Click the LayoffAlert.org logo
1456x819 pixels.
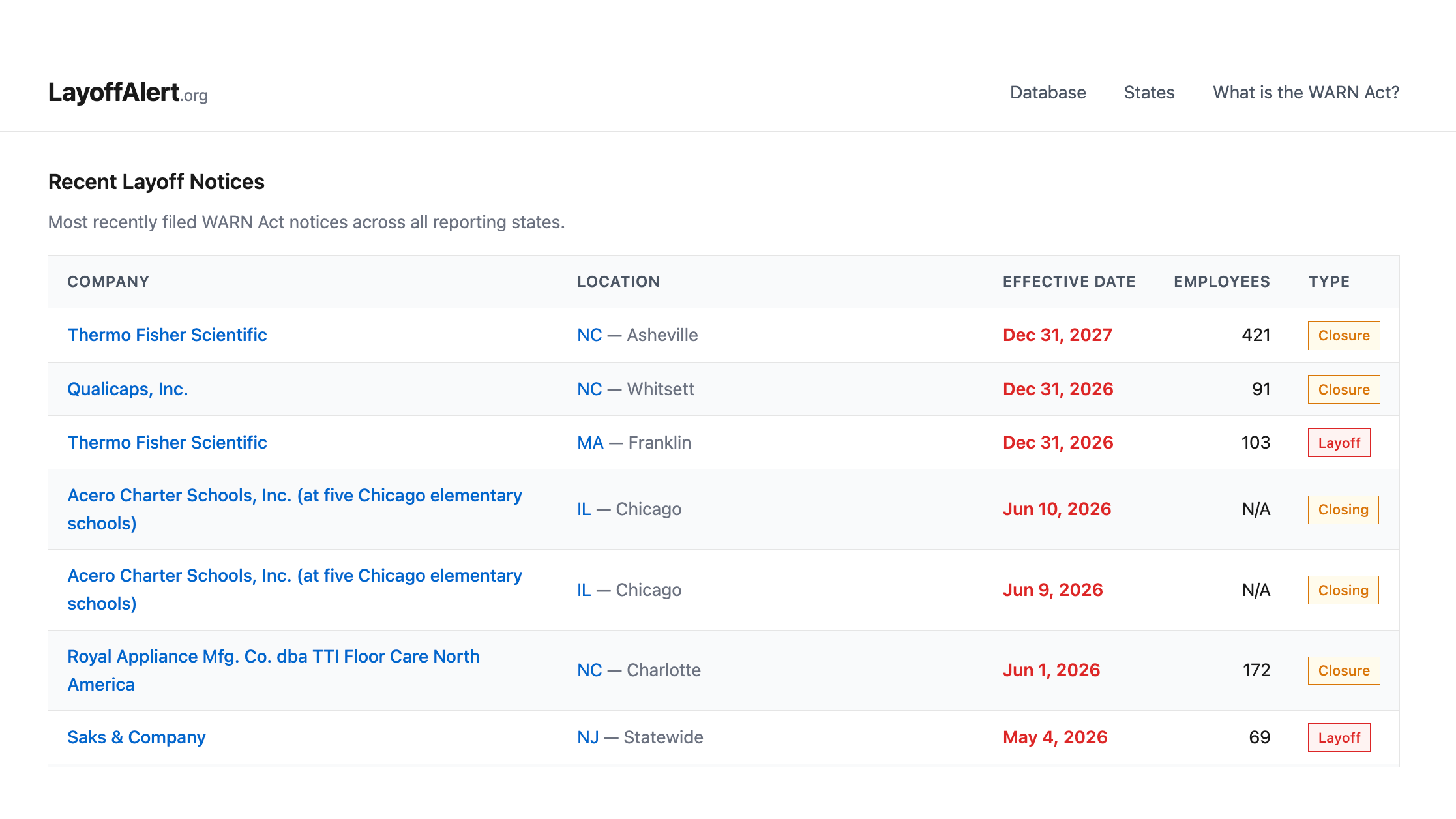128,93
